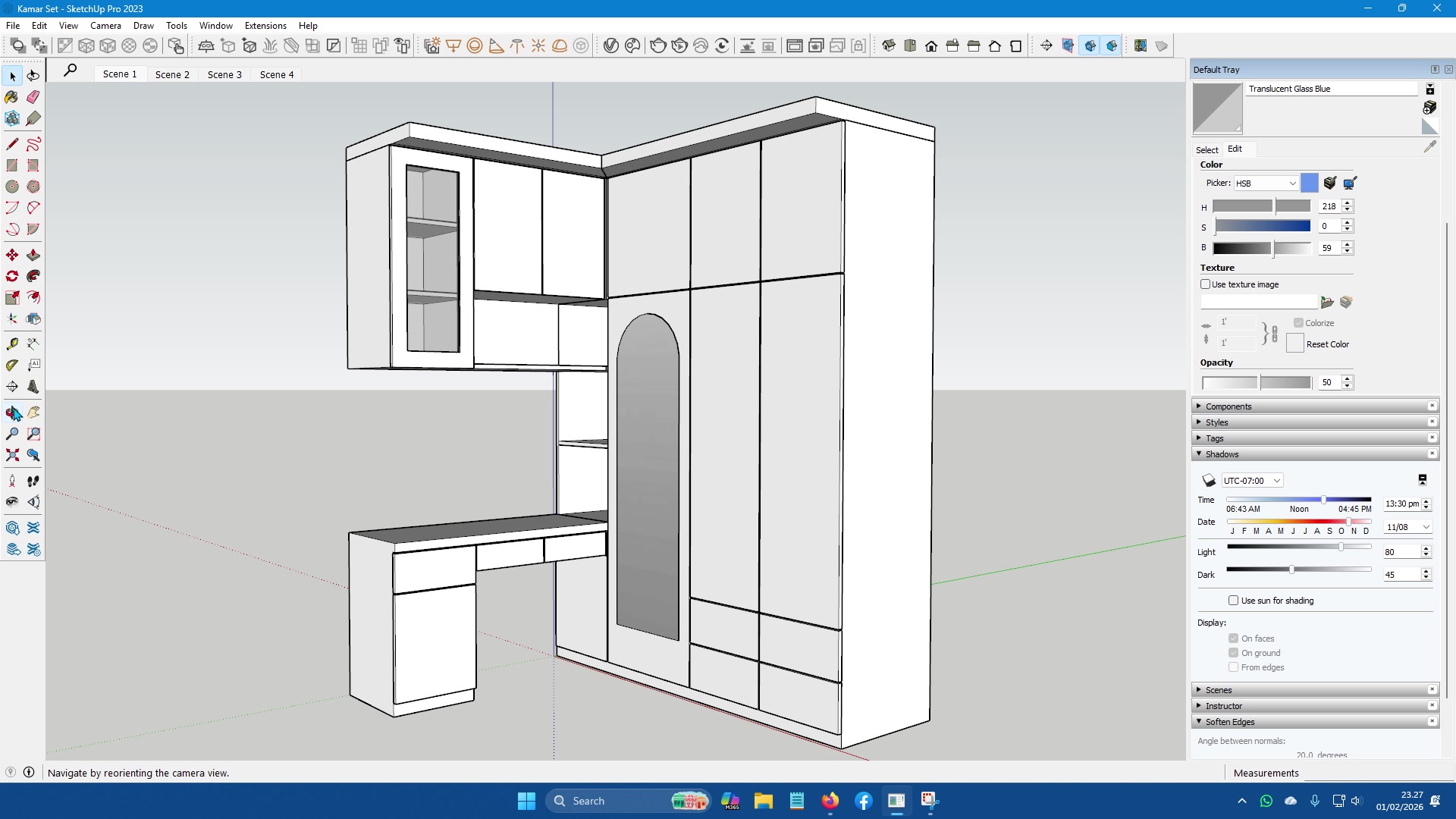
Task: Switch to the Edit material tab
Action: [x=1235, y=149]
